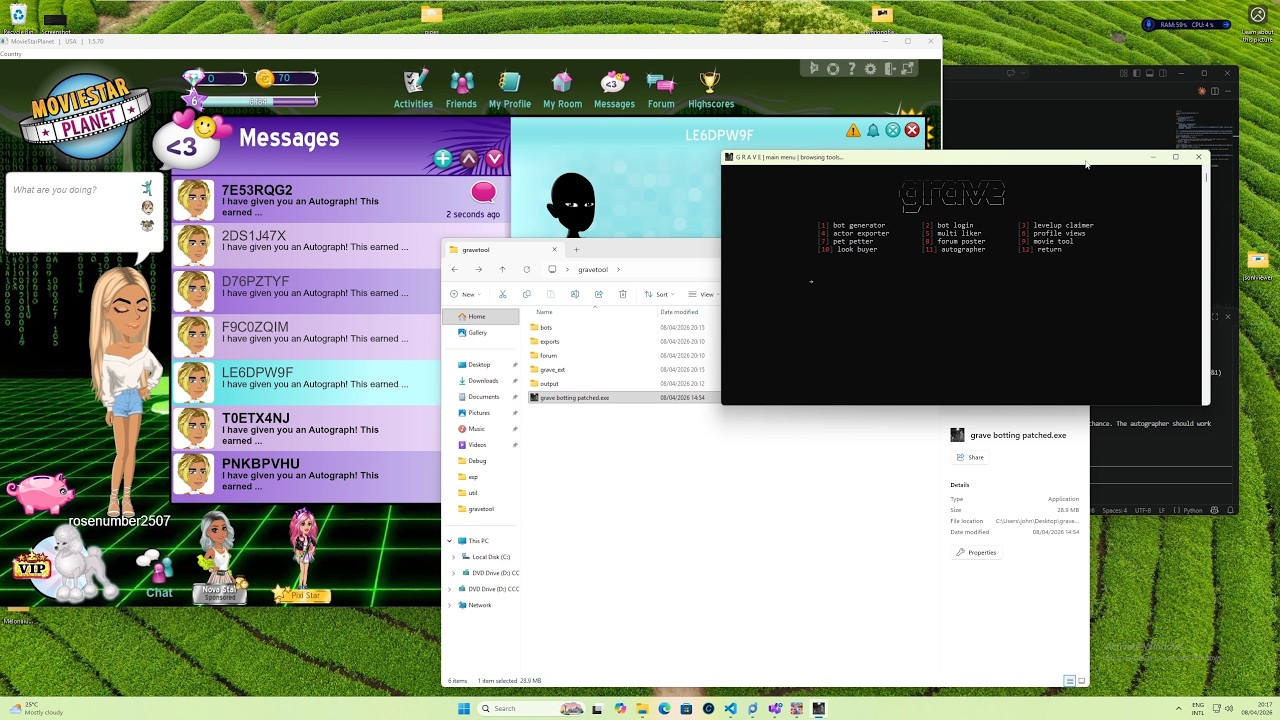Open message from F9C0ZQIM
This screenshot has width=1280, height=720.
[308, 336]
